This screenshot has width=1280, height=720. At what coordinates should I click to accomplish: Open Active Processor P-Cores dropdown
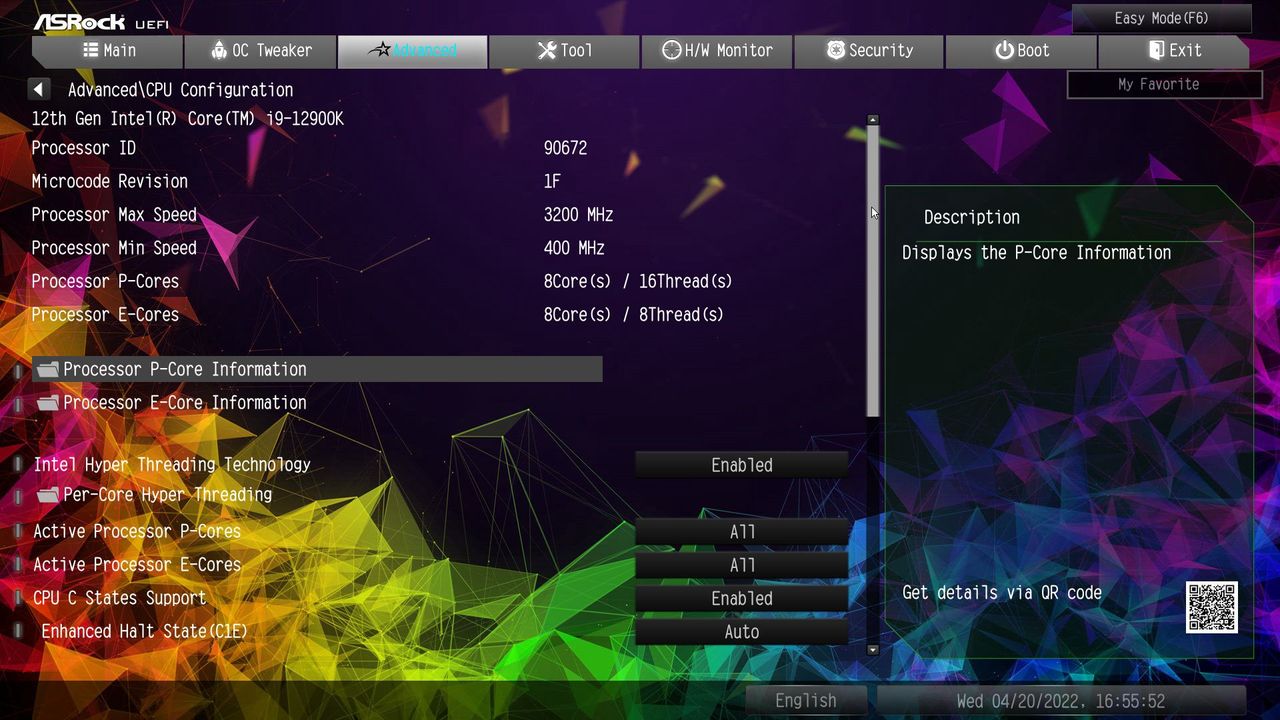pos(742,532)
